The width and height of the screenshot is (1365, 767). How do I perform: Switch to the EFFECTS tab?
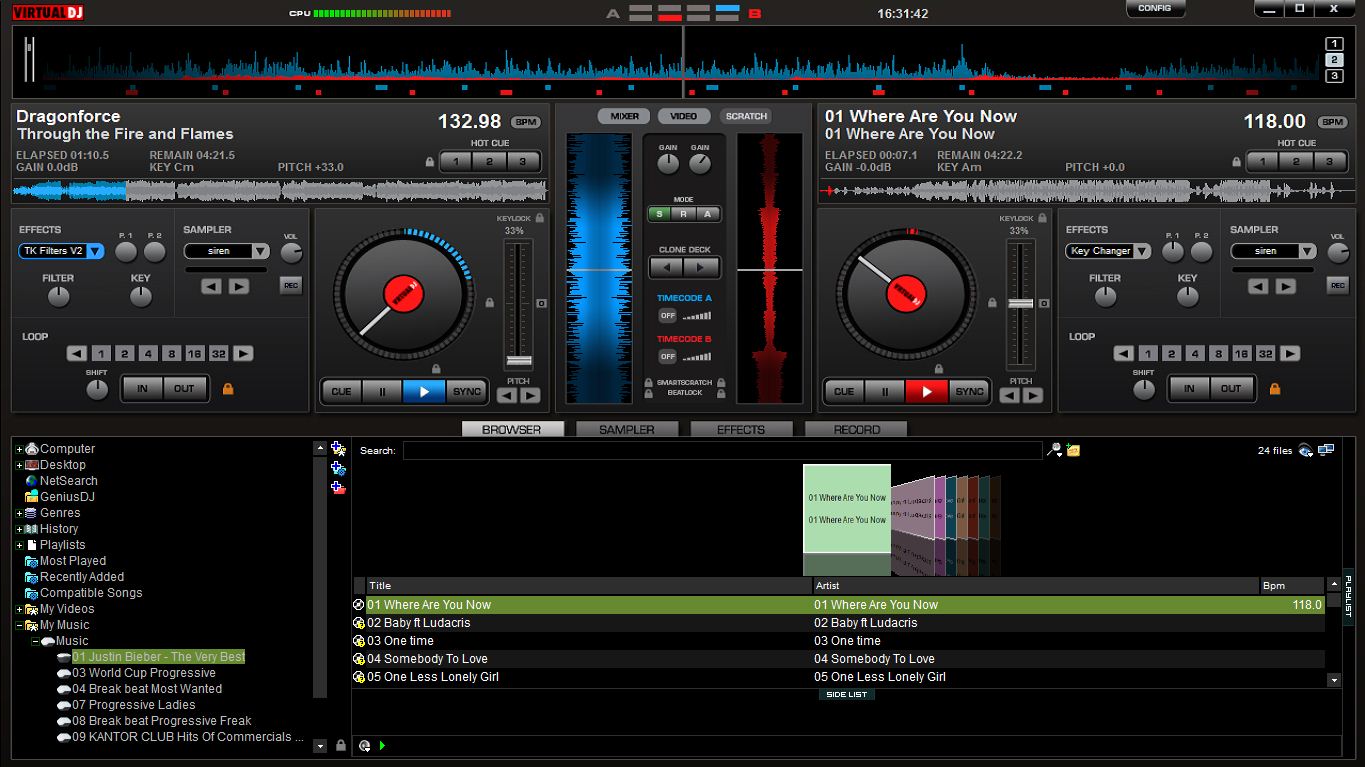741,429
